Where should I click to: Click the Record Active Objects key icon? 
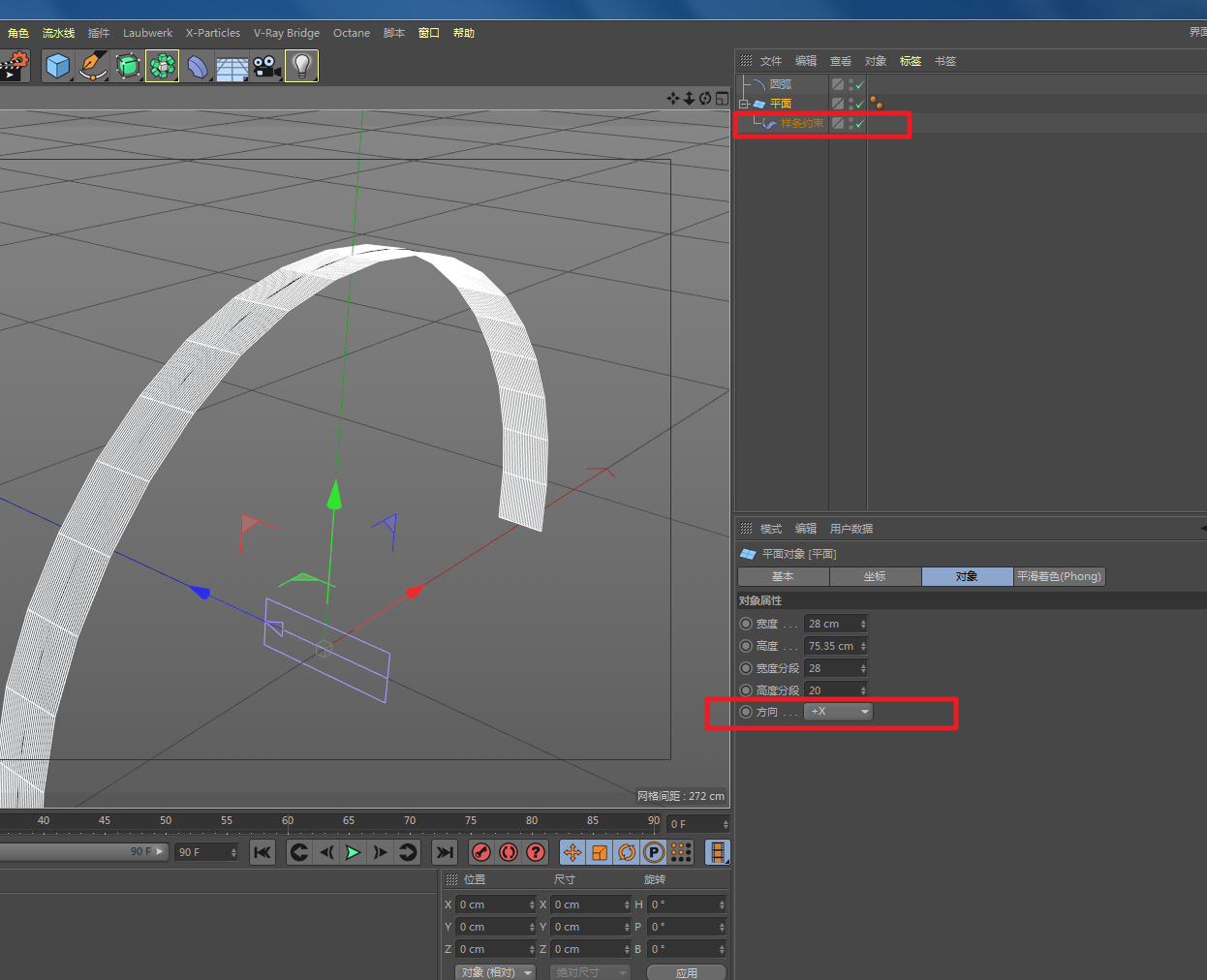click(x=481, y=852)
